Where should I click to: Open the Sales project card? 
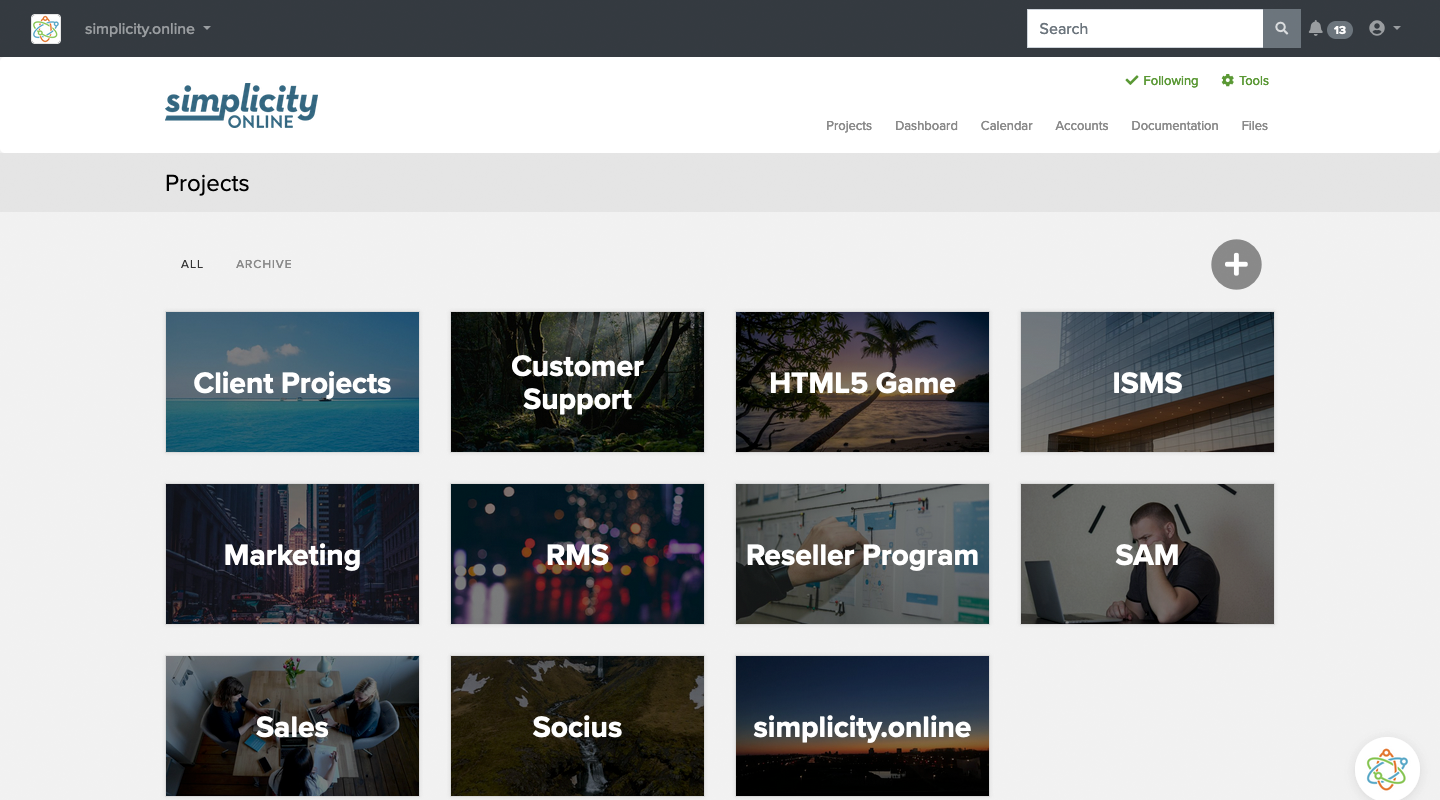pos(292,726)
